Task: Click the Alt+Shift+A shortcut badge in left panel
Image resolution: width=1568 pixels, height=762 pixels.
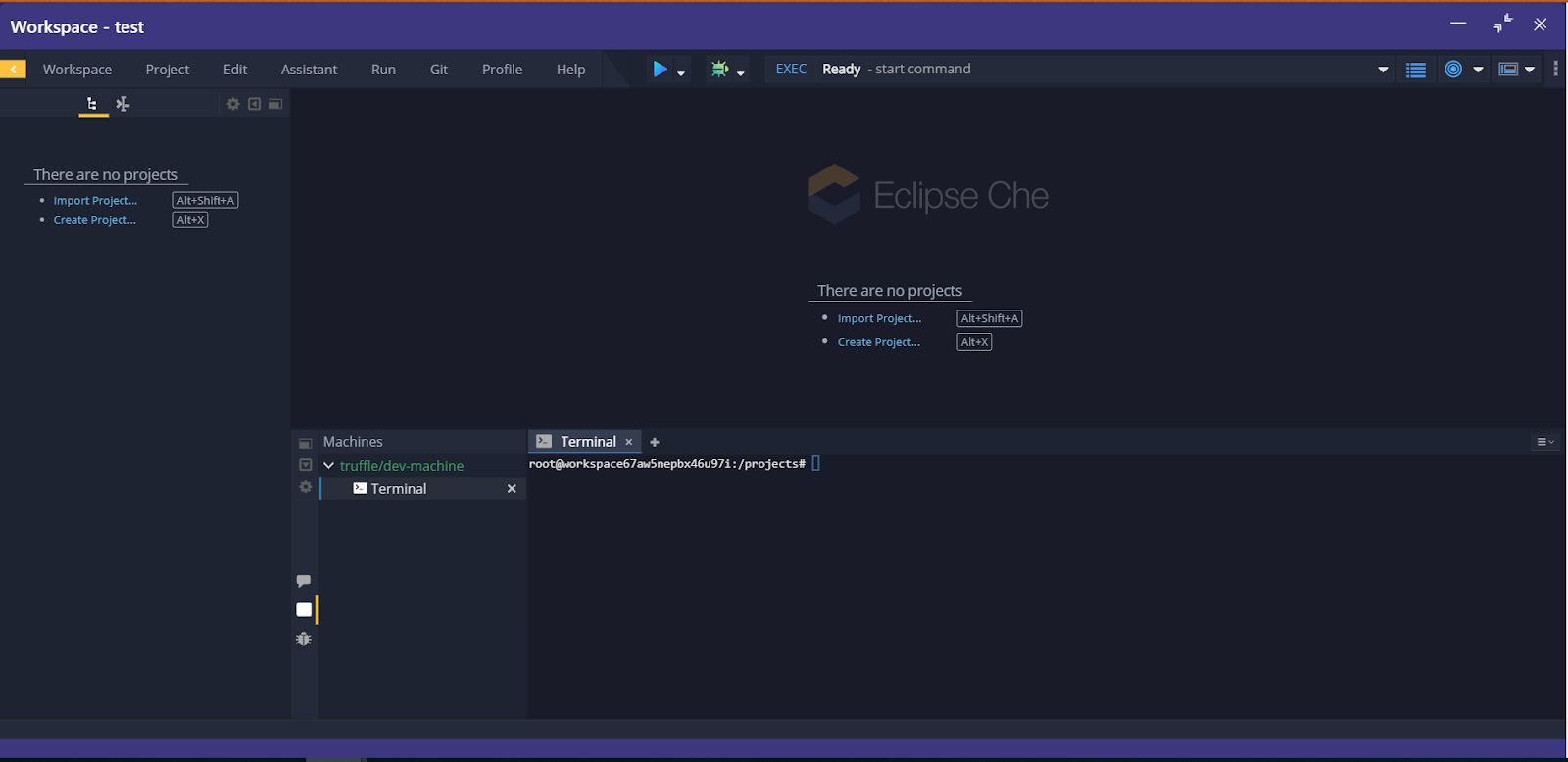Action: (x=206, y=200)
